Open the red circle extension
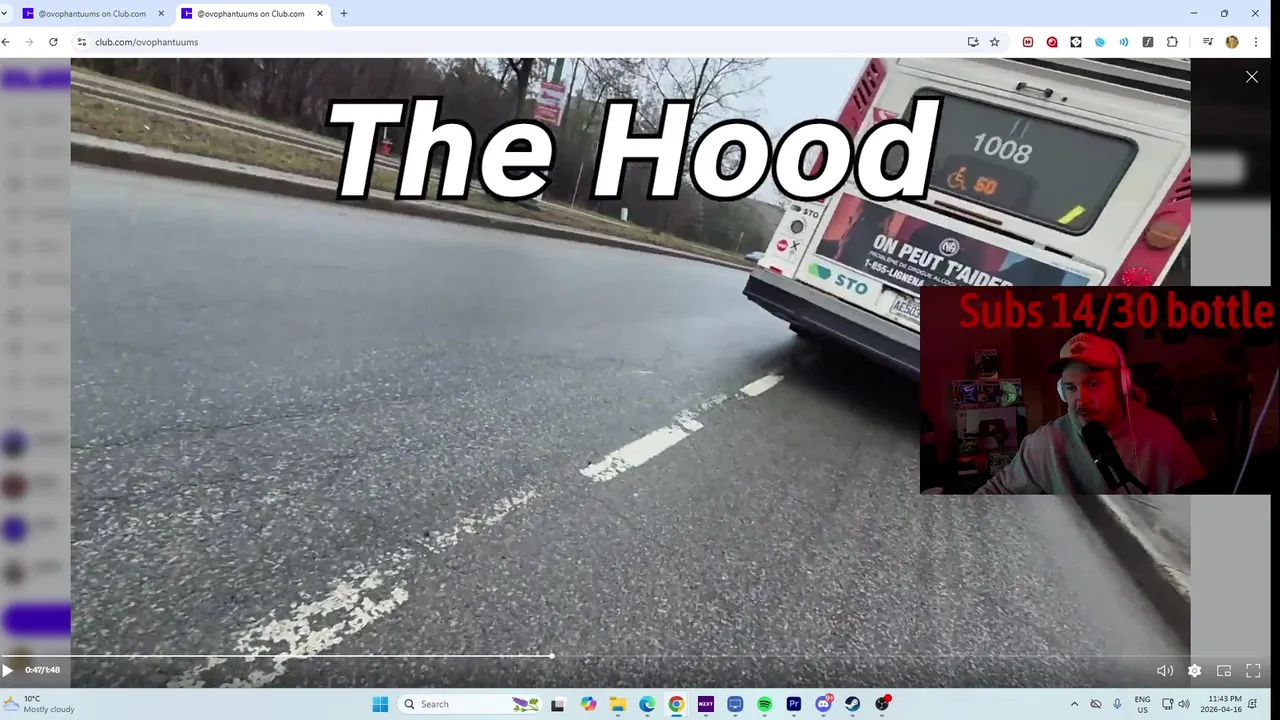The width and height of the screenshot is (1280, 720). pos(1052,42)
